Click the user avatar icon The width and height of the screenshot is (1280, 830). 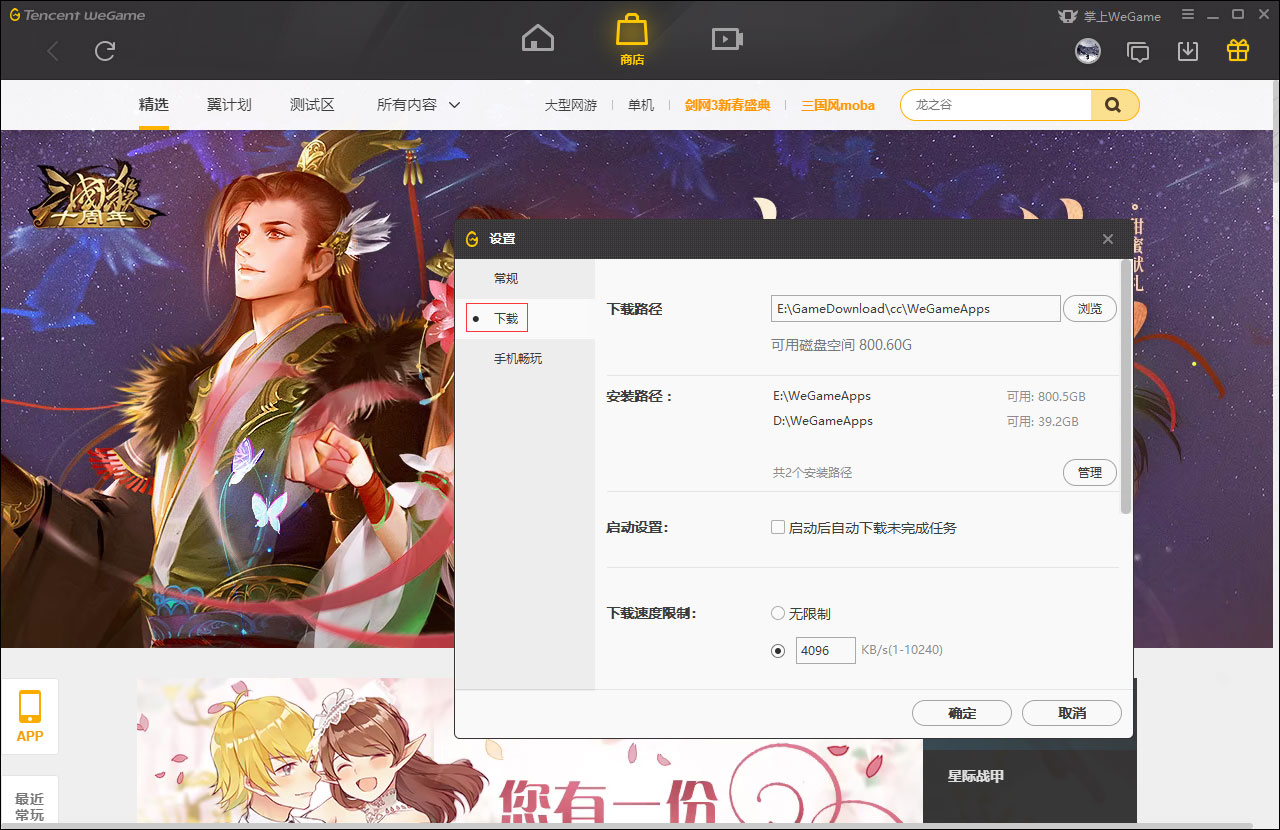tap(1088, 50)
